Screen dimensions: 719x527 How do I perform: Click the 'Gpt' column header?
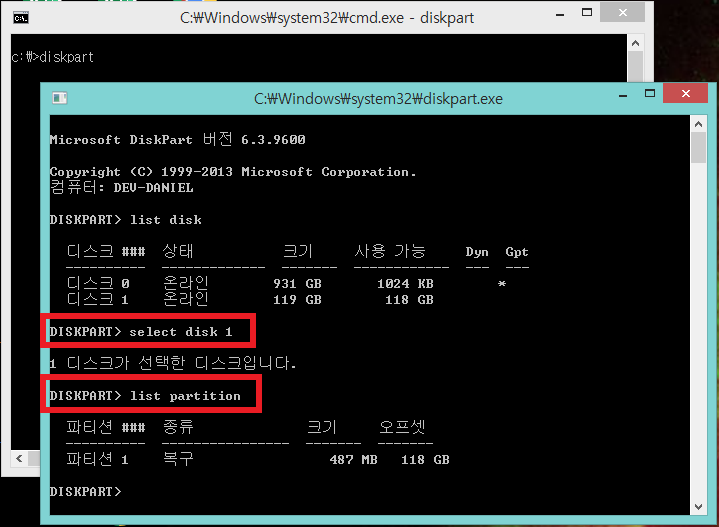click(x=517, y=252)
